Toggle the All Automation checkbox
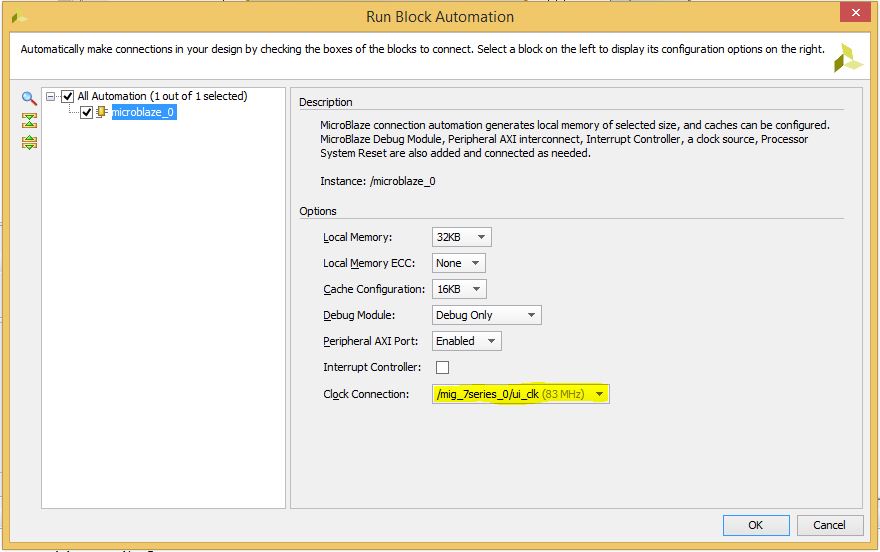The height and width of the screenshot is (552, 880). click(68, 97)
